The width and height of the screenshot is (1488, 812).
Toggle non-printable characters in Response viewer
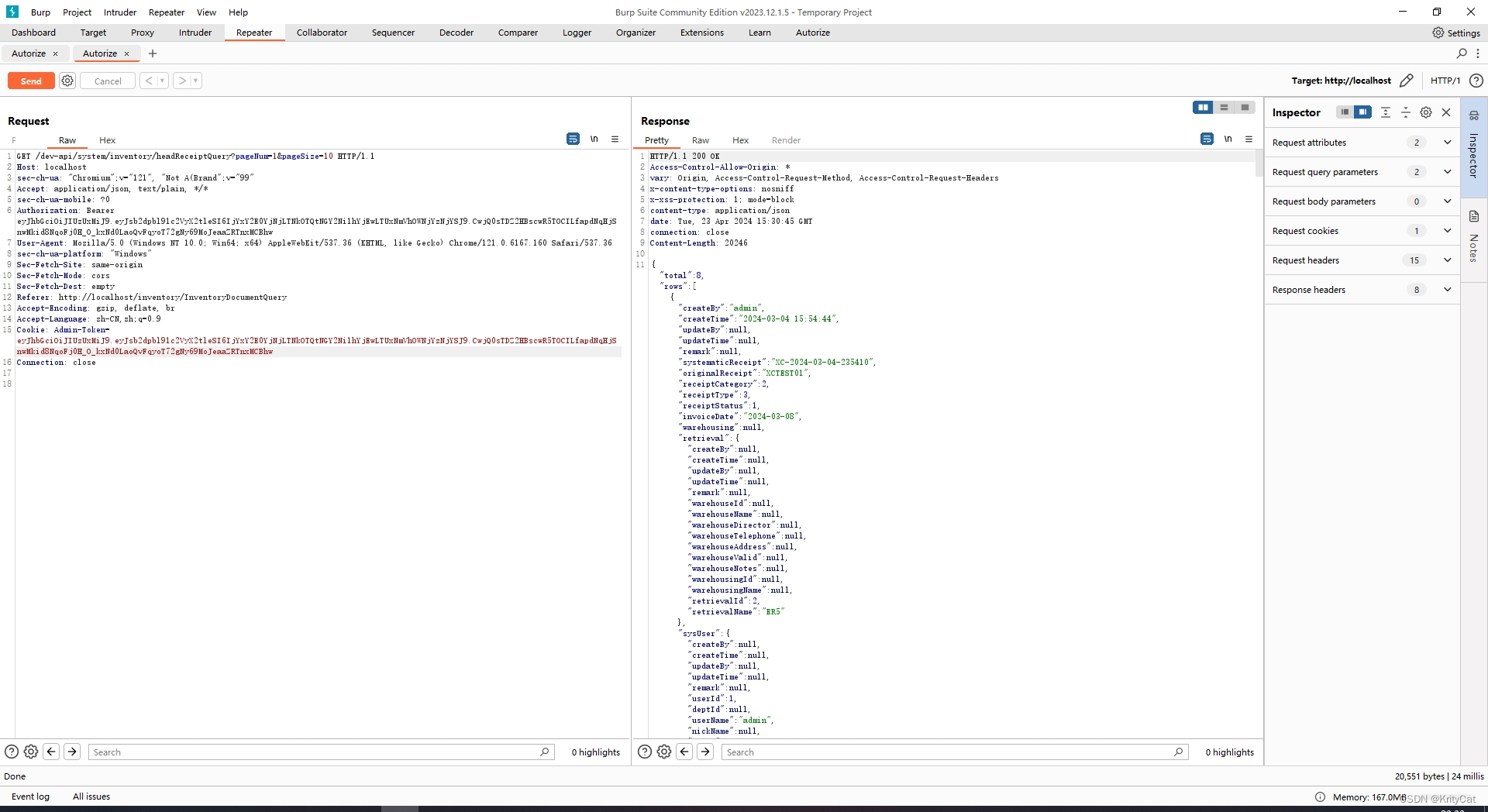[x=1228, y=139]
